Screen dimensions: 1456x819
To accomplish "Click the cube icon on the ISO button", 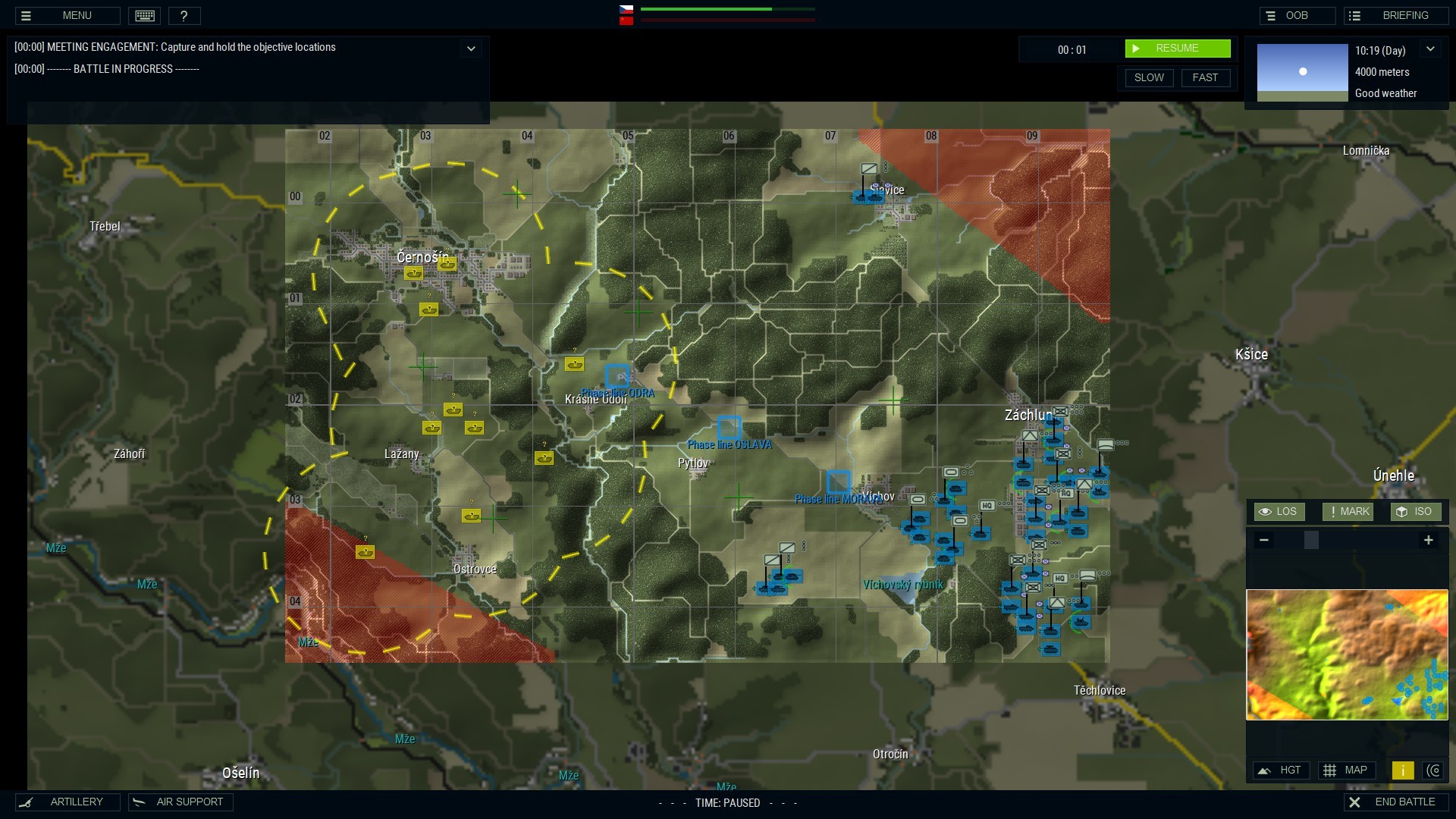I will (x=1402, y=511).
